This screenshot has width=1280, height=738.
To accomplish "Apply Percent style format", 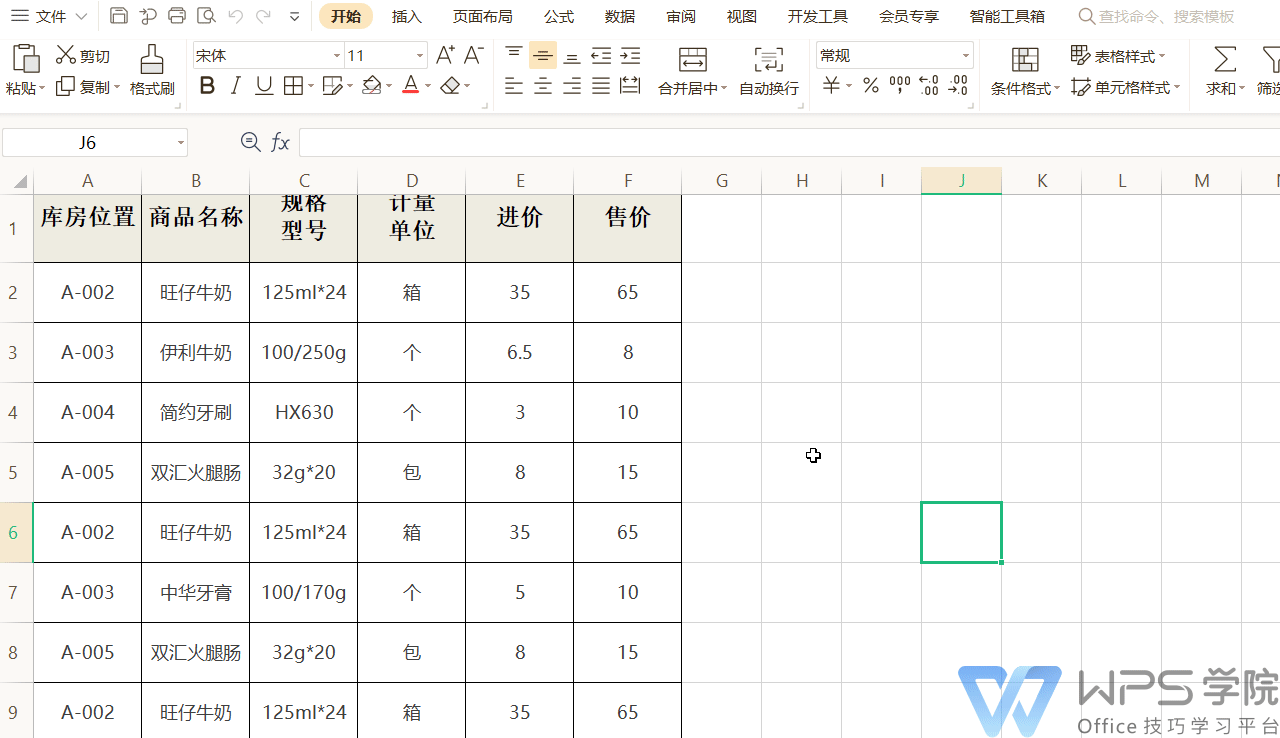I will (x=871, y=86).
